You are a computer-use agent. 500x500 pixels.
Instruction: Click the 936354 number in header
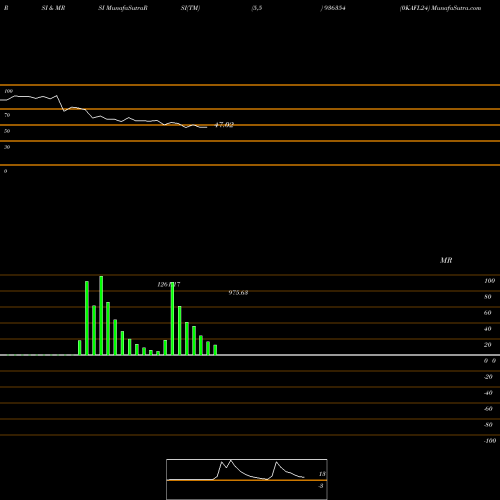(334, 8)
